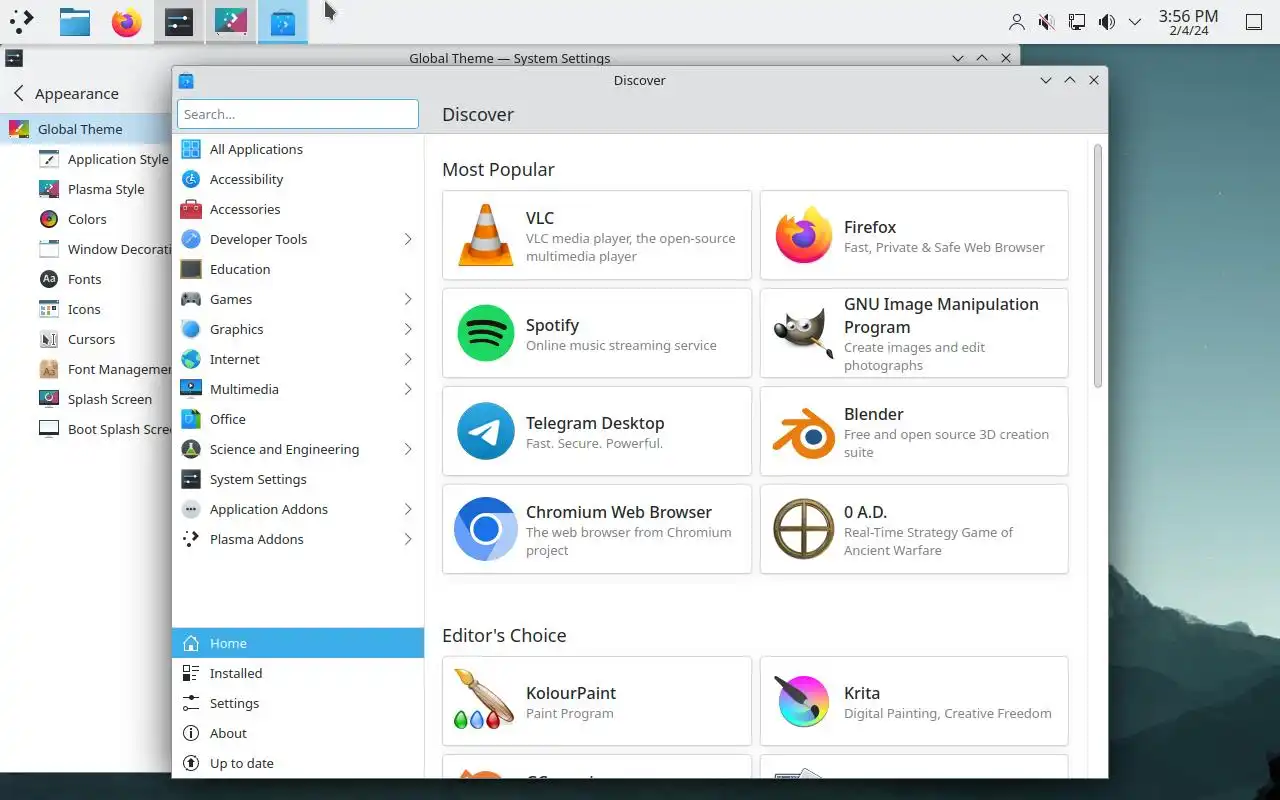The image size is (1280, 800).
Task: Expand the Developer Tools category
Action: point(408,239)
